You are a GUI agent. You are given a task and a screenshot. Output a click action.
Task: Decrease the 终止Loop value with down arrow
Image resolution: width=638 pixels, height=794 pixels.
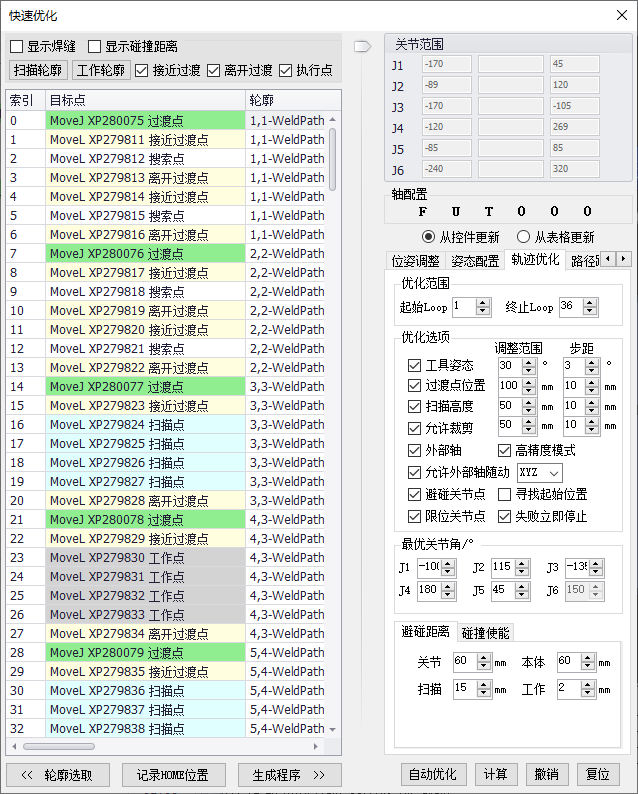coord(593,311)
